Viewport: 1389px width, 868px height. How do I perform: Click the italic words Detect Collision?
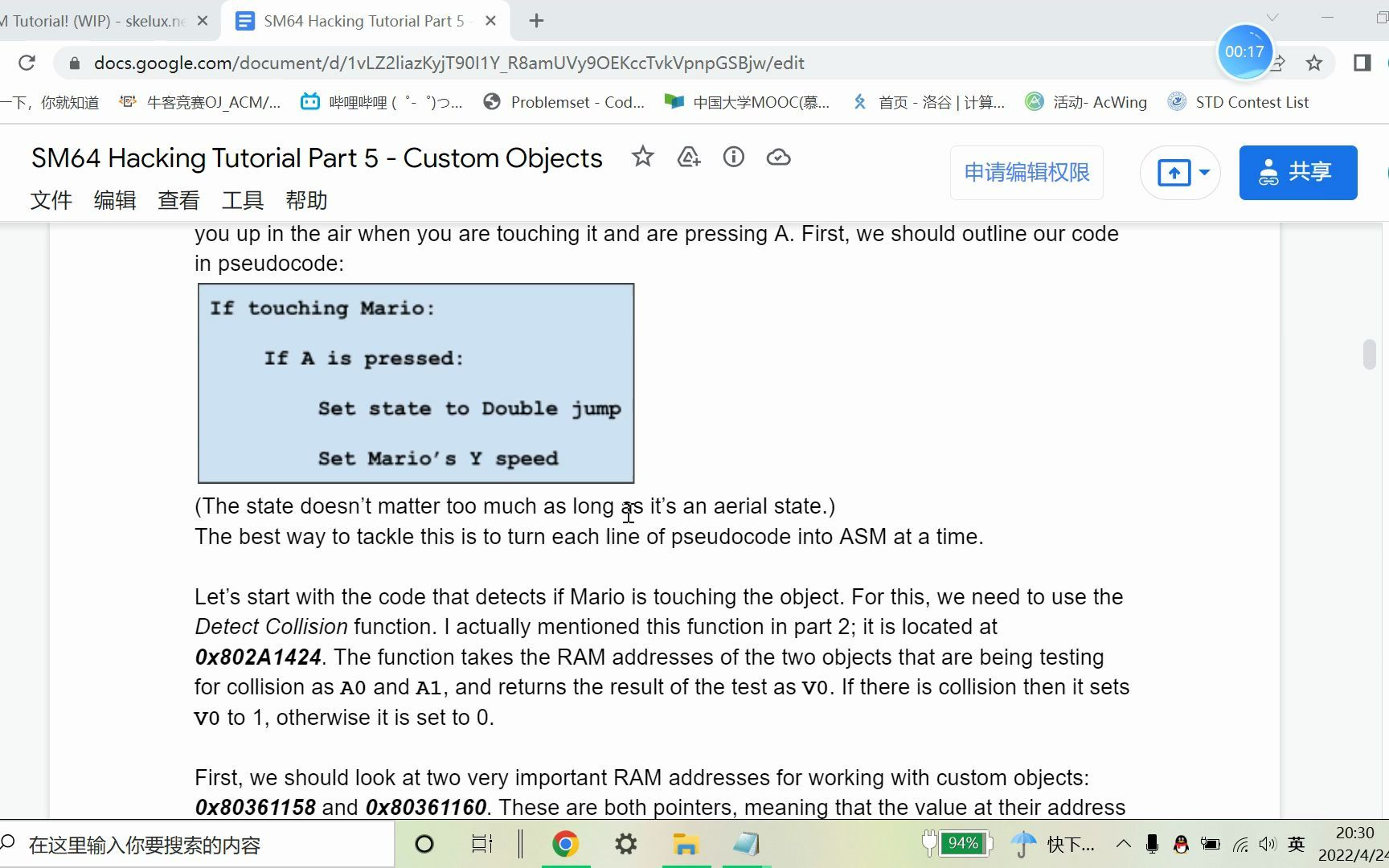coord(271,626)
